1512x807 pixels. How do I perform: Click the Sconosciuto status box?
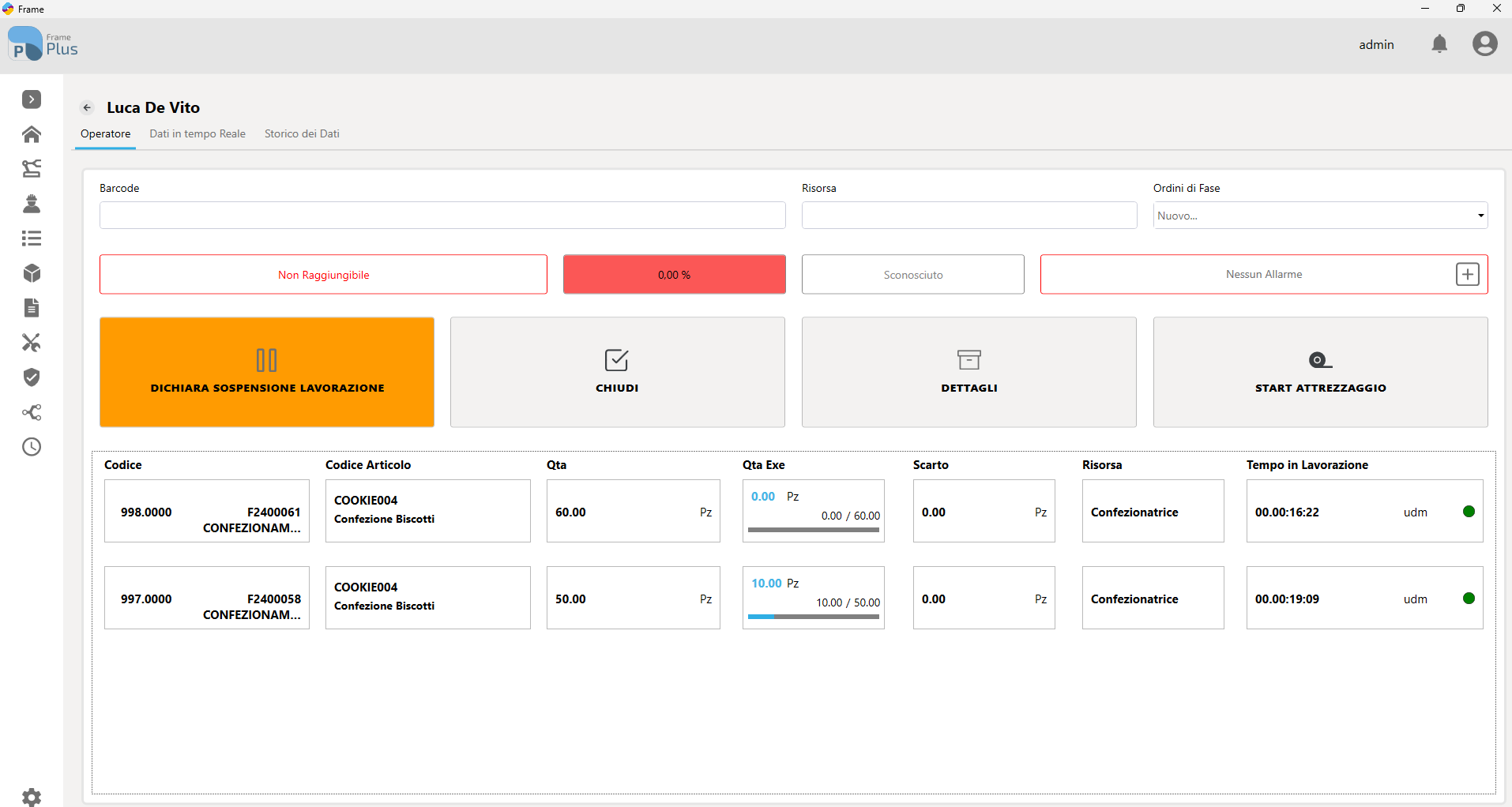pos(912,274)
